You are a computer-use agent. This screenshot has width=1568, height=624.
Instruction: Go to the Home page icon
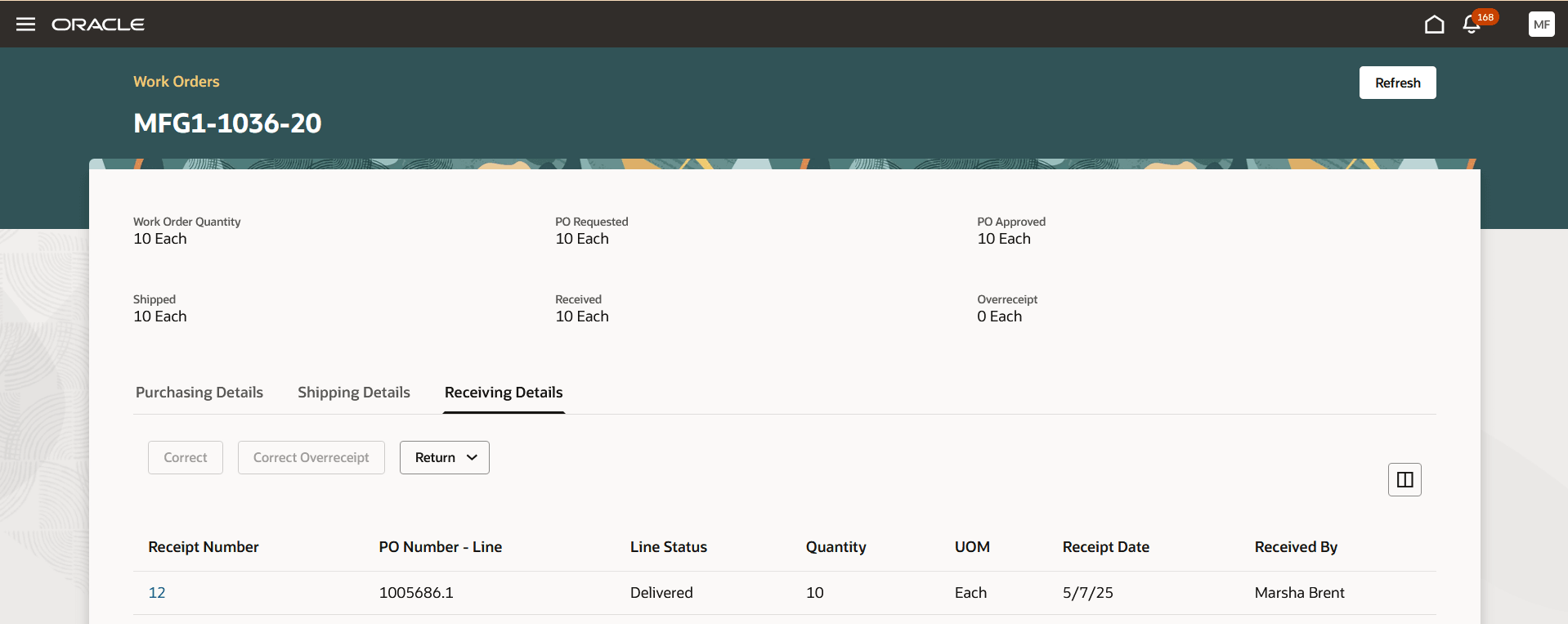click(1434, 25)
